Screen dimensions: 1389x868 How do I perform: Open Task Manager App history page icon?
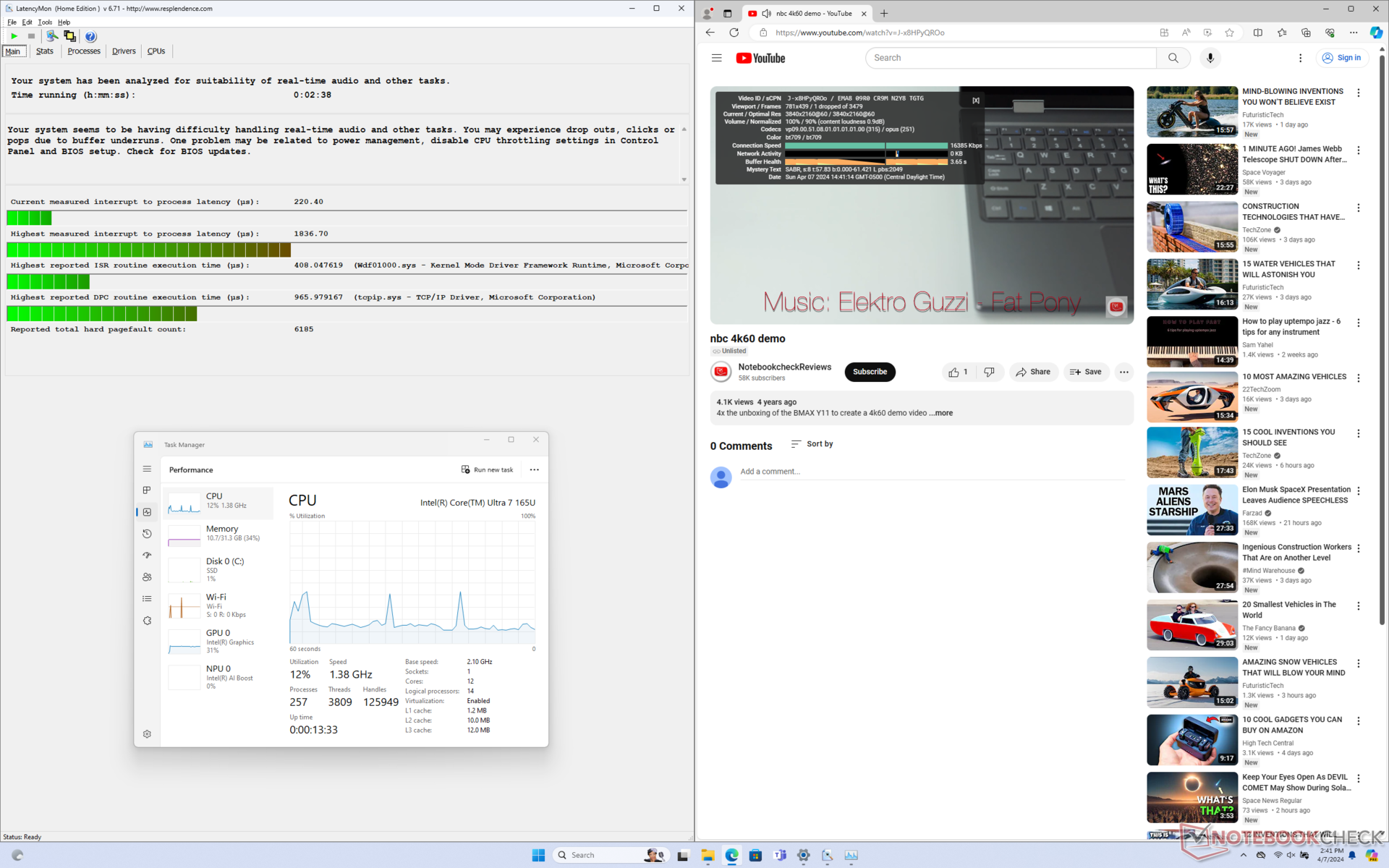click(147, 534)
